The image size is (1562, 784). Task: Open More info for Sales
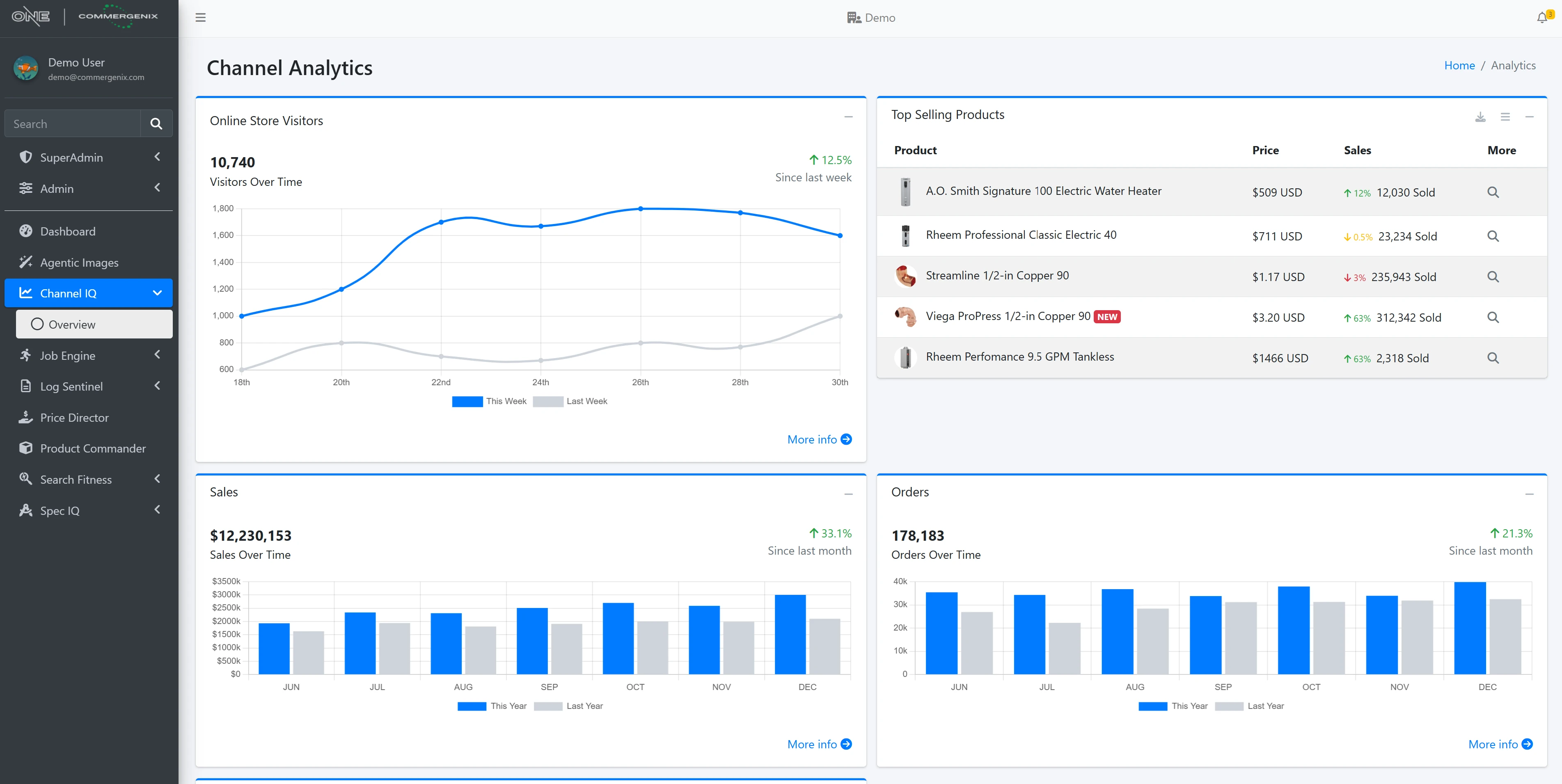click(x=819, y=745)
